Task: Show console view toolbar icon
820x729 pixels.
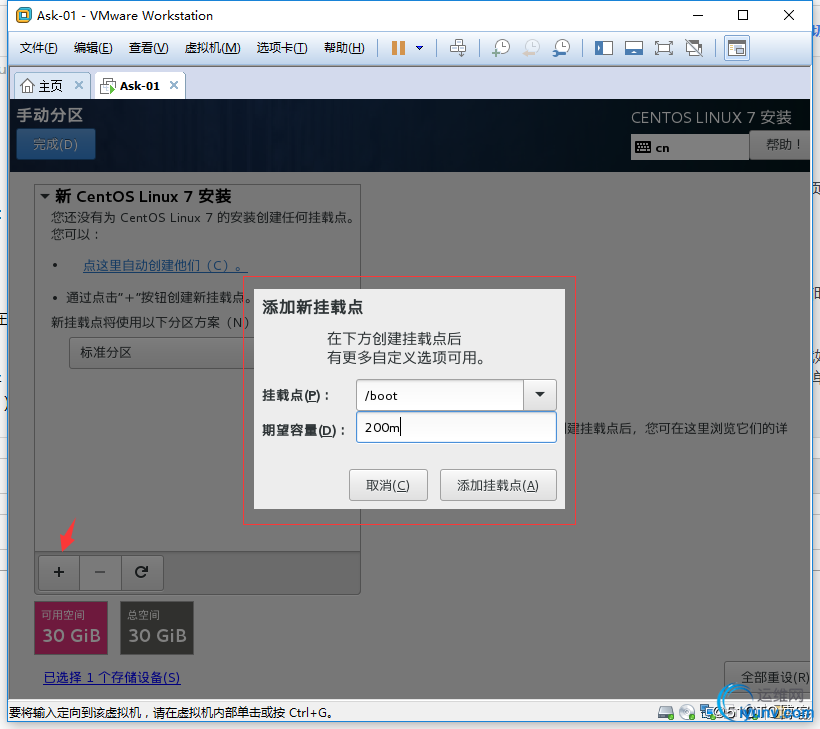Action: (737, 48)
